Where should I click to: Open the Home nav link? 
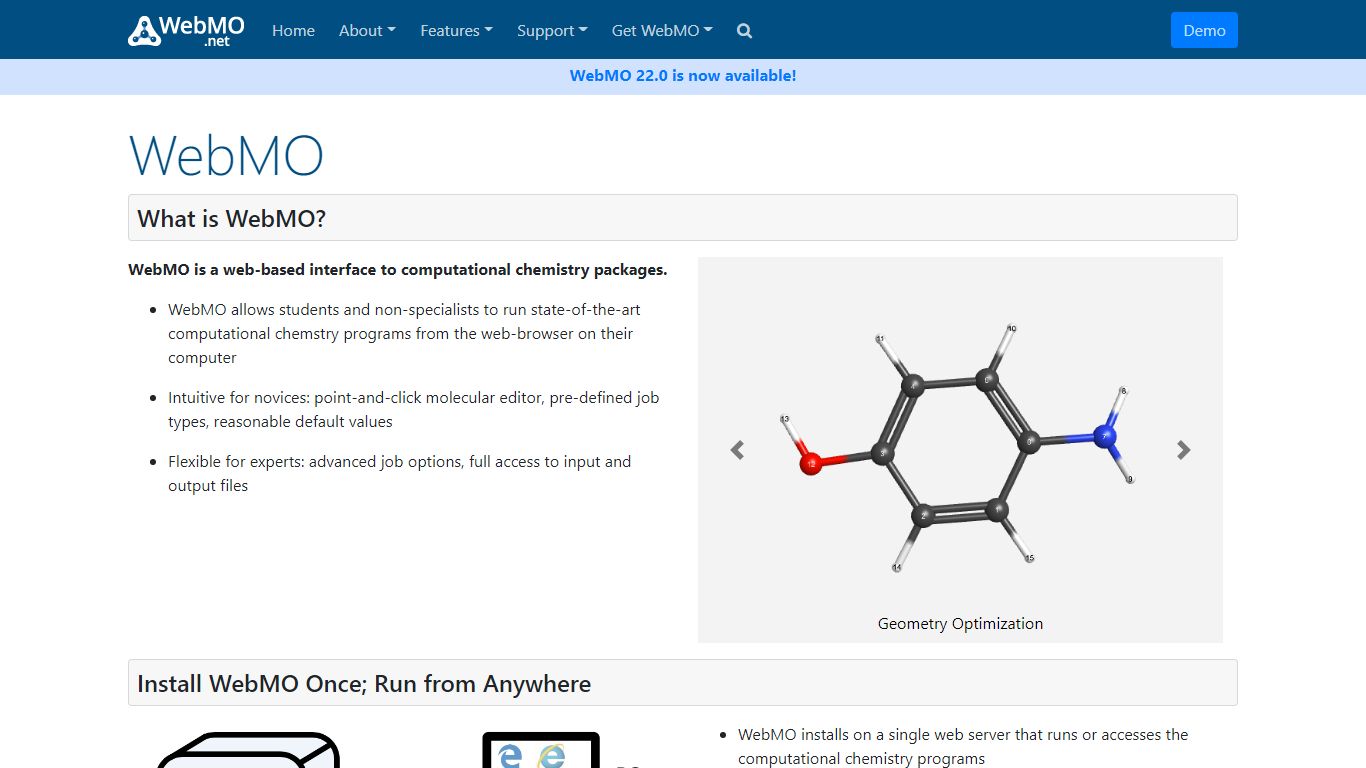[x=293, y=31]
